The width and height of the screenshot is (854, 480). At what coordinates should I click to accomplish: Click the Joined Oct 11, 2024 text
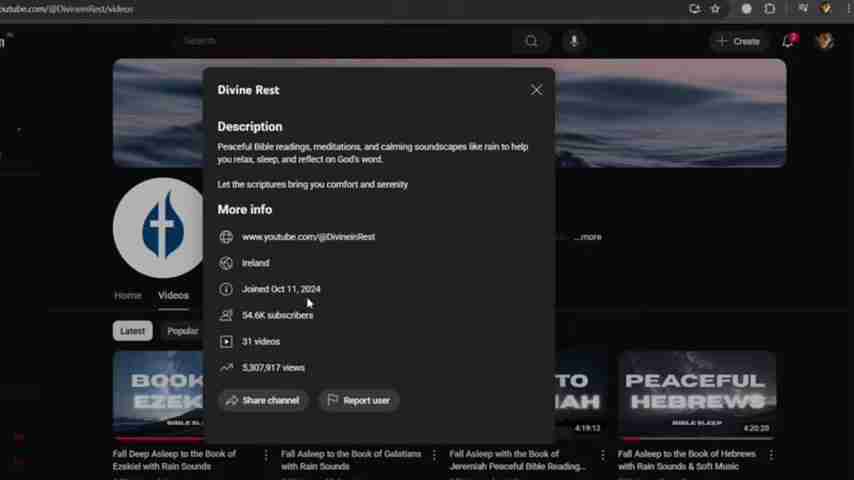point(281,289)
